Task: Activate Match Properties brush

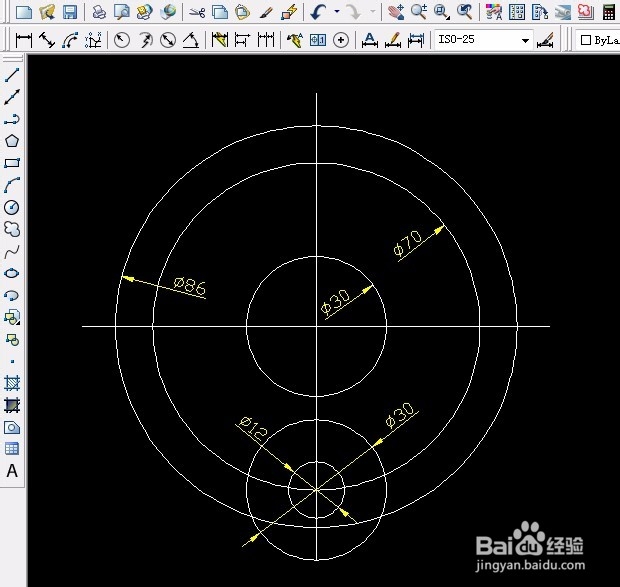Action: [266, 12]
